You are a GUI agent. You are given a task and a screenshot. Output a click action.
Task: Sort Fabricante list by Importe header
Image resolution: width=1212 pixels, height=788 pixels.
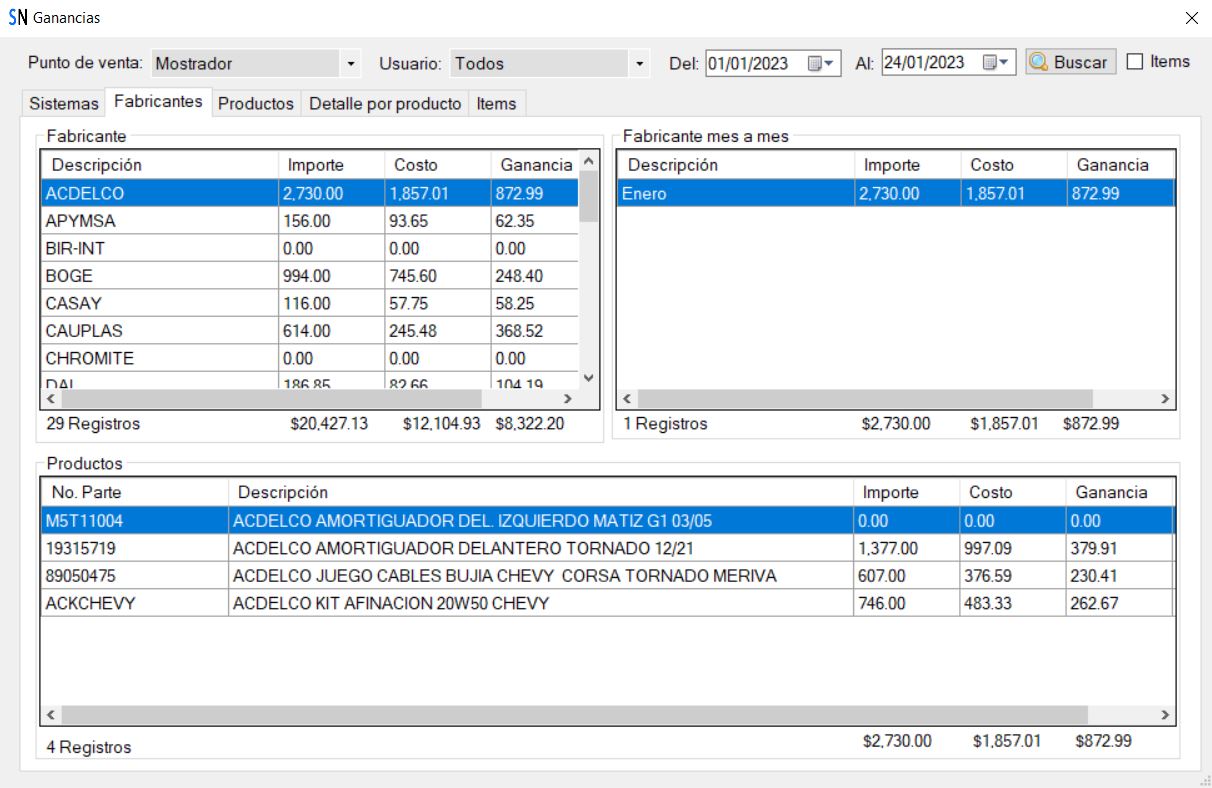point(331,165)
